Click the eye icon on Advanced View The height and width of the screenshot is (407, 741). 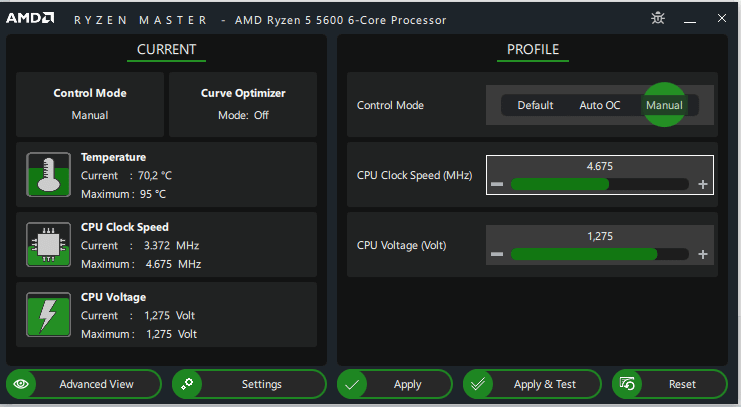[x=21, y=384]
